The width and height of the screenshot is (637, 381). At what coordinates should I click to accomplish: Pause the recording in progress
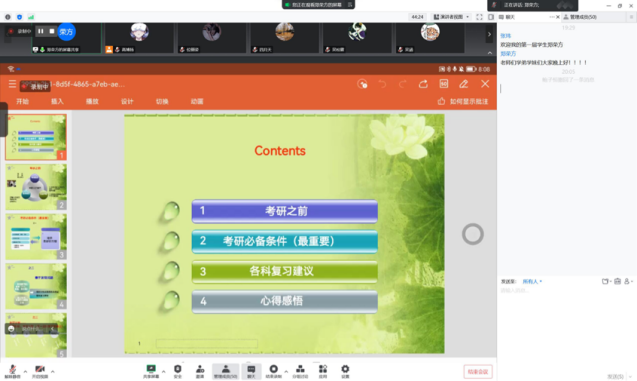coord(41,31)
